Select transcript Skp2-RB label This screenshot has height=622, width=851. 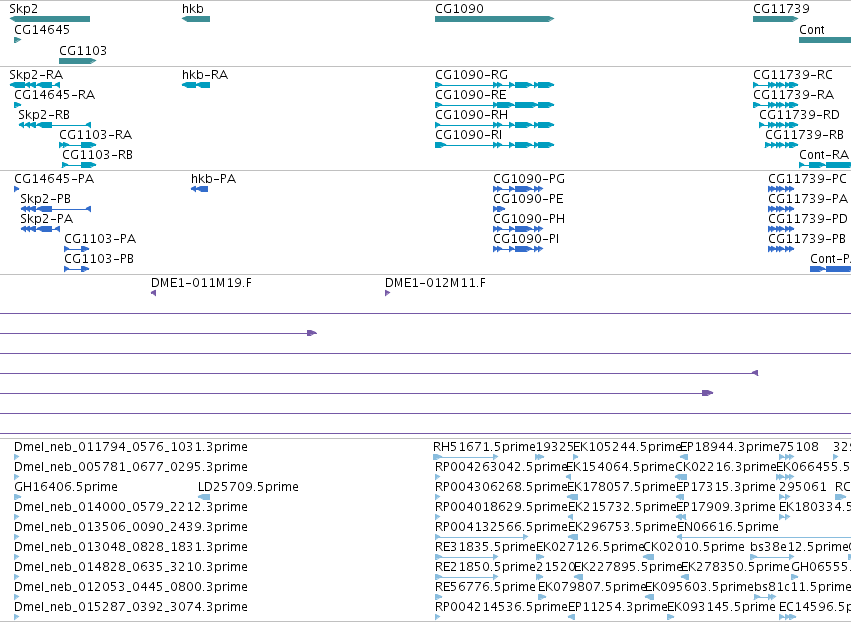[x=43, y=115]
